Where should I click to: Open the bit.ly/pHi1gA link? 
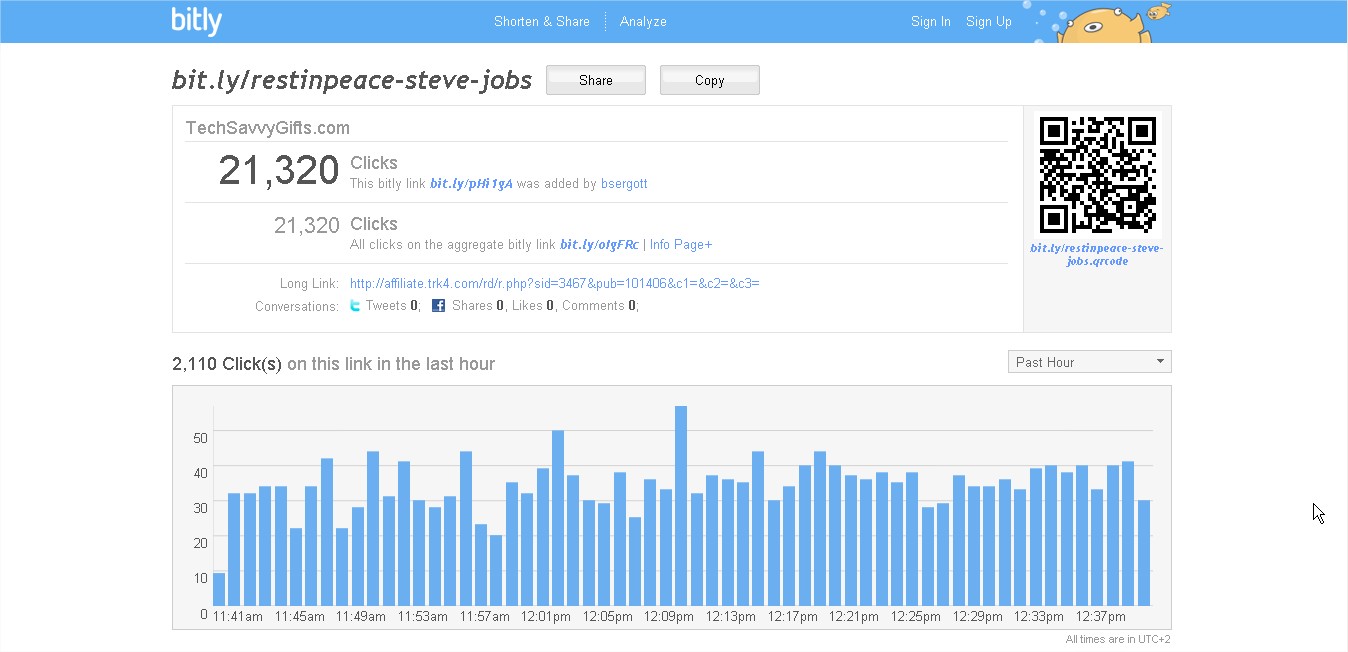pyautogui.click(x=471, y=184)
